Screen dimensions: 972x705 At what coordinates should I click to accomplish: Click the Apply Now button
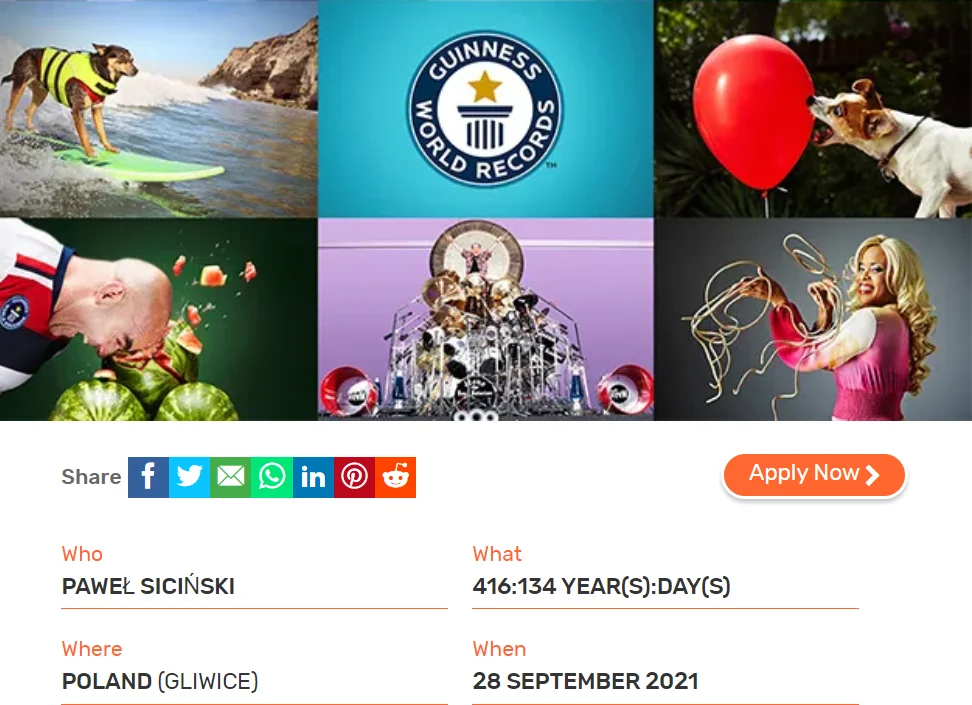[814, 474]
